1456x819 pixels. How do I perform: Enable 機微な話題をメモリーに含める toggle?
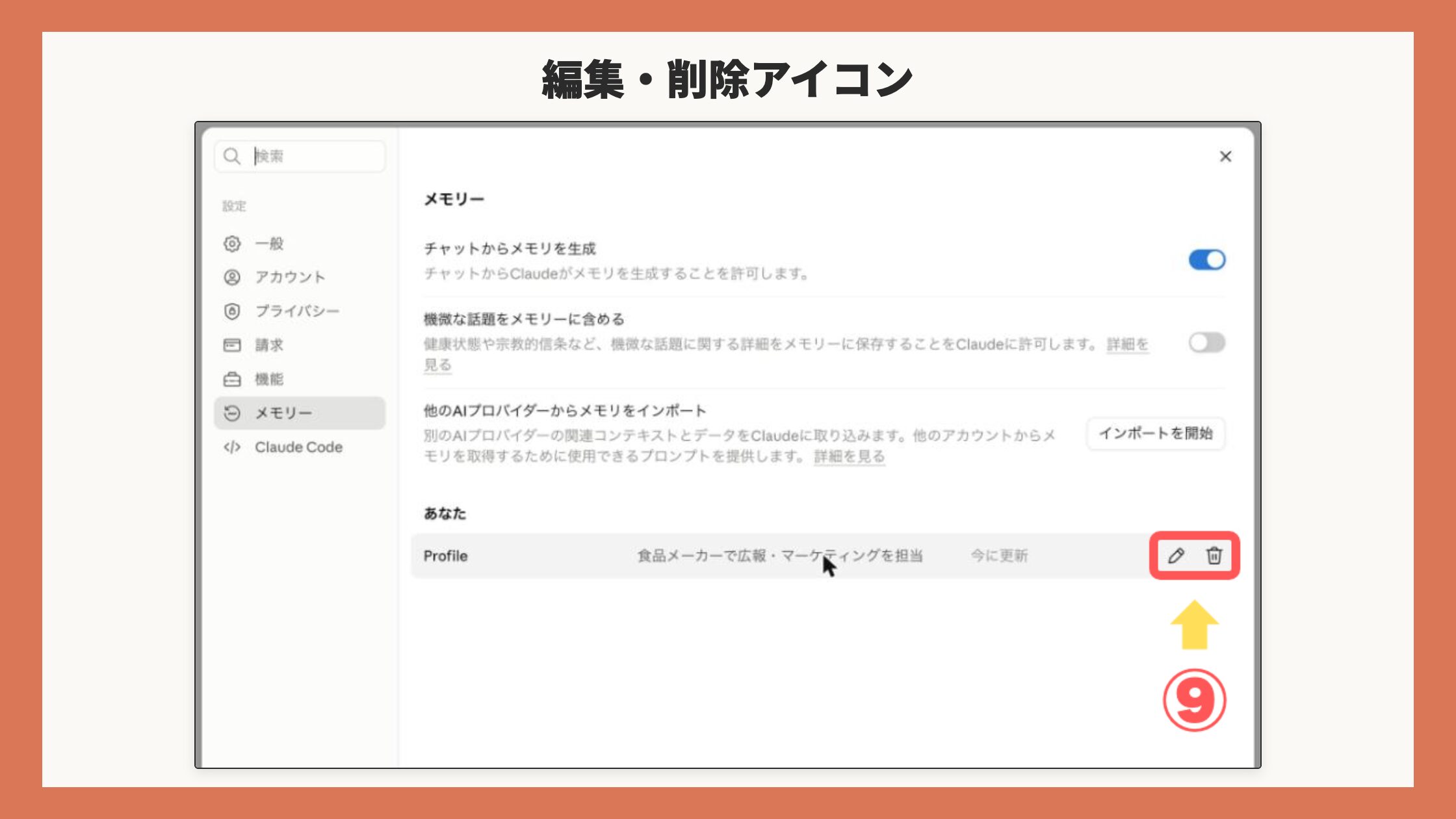point(1207,343)
